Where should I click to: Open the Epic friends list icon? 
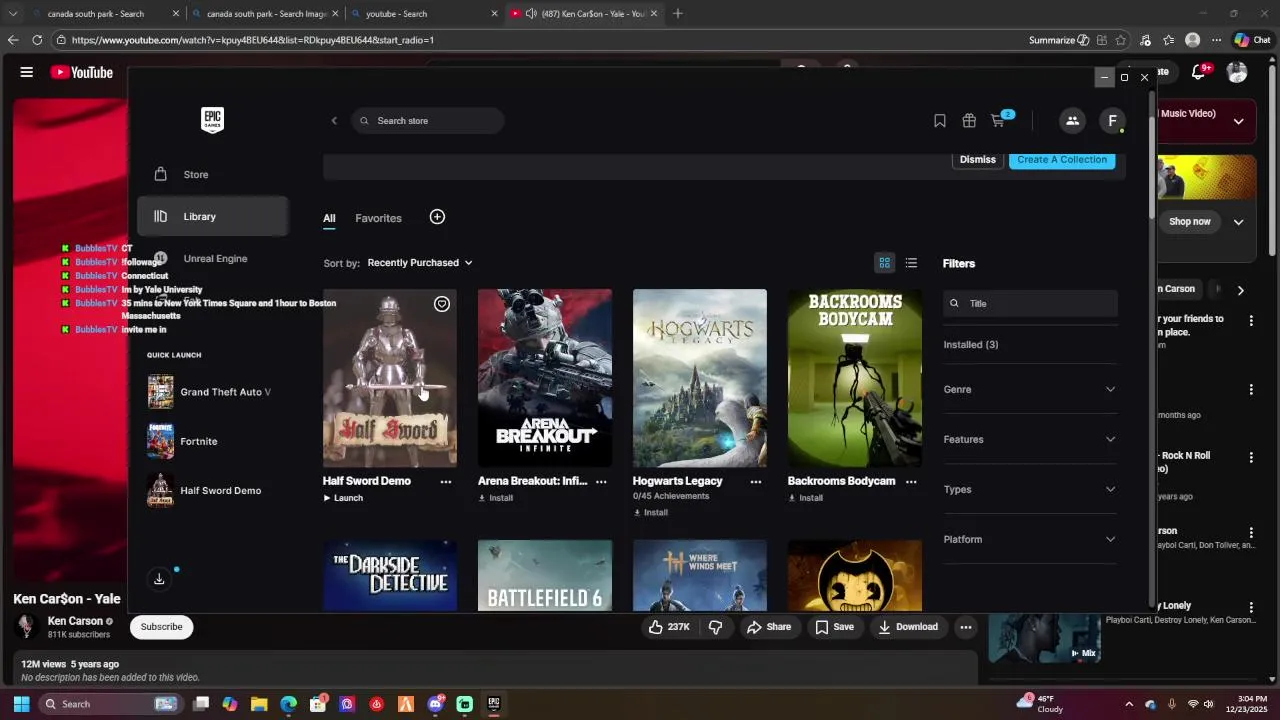click(1072, 121)
